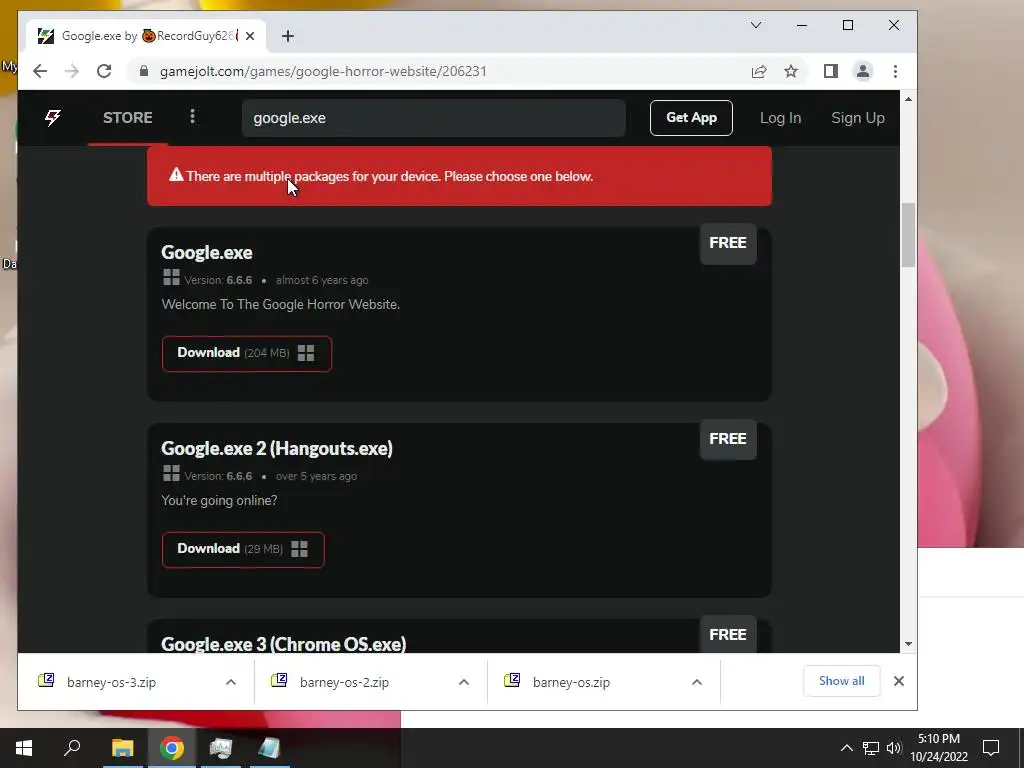Select the Google.exe by RecordGuy626 tab

146,36
